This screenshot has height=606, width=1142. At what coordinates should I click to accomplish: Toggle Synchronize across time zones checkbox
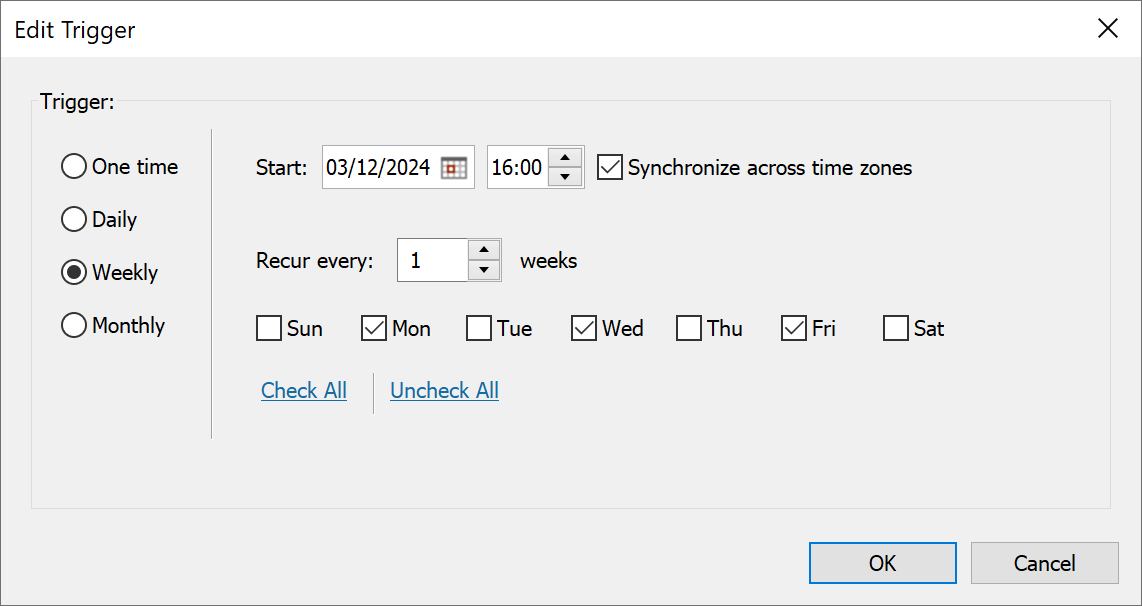[610, 168]
